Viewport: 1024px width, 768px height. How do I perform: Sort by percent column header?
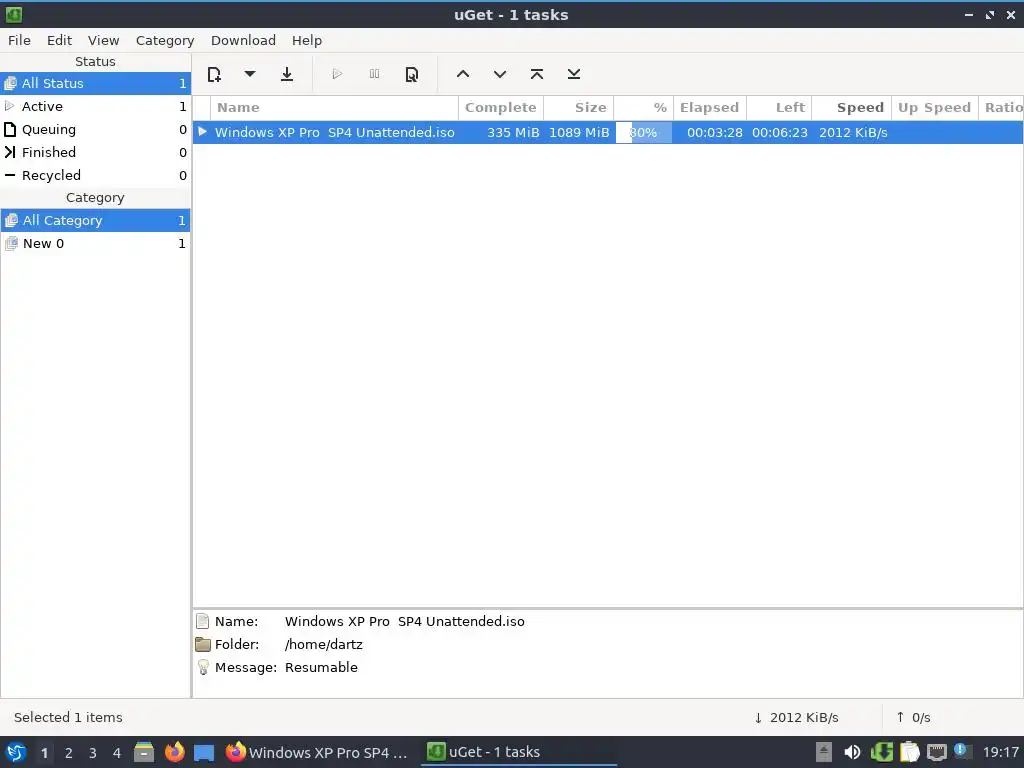[x=644, y=108]
